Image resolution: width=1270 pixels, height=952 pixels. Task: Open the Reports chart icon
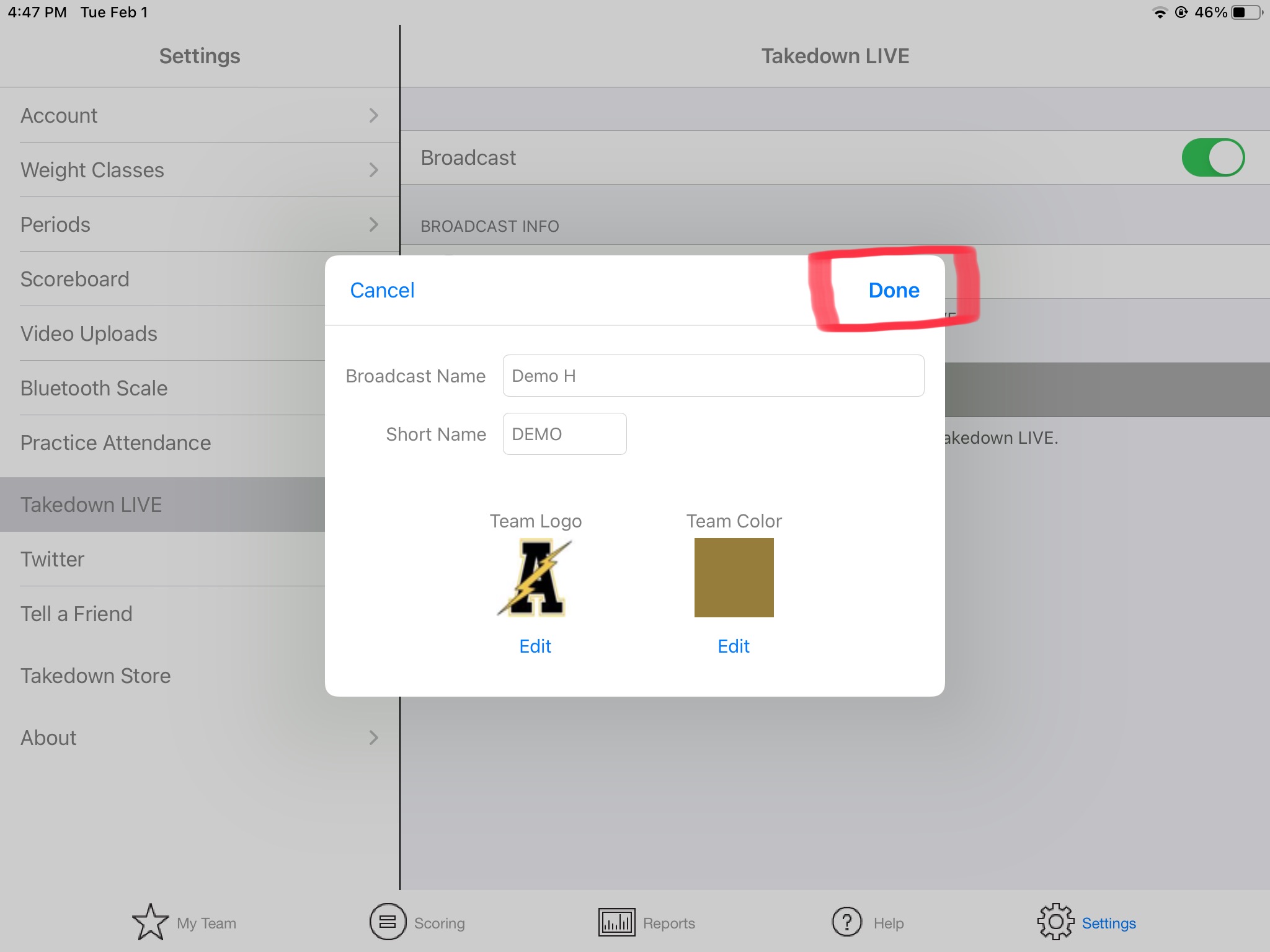coord(616,922)
